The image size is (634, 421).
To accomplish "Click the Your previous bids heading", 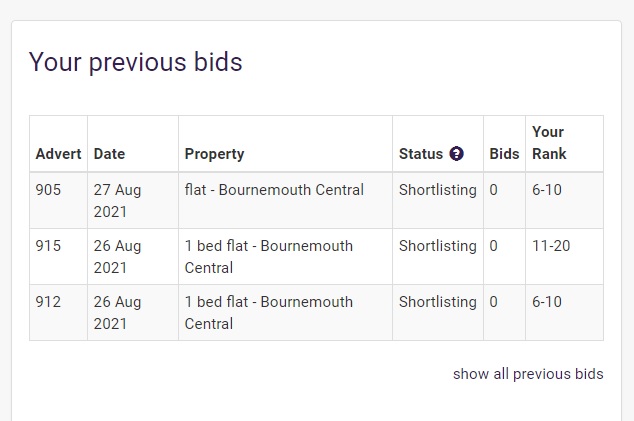I will [x=135, y=63].
